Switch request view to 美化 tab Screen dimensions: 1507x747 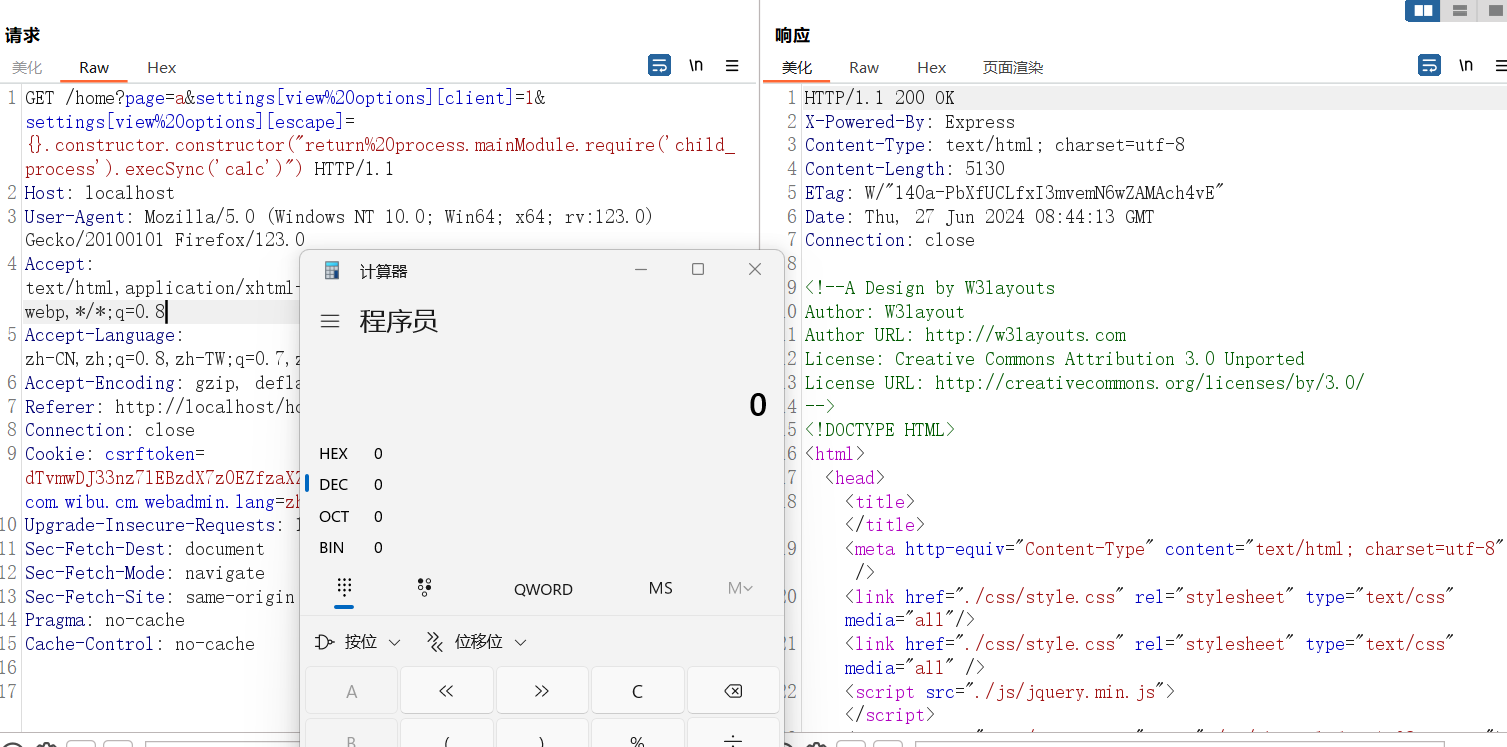tap(27, 68)
